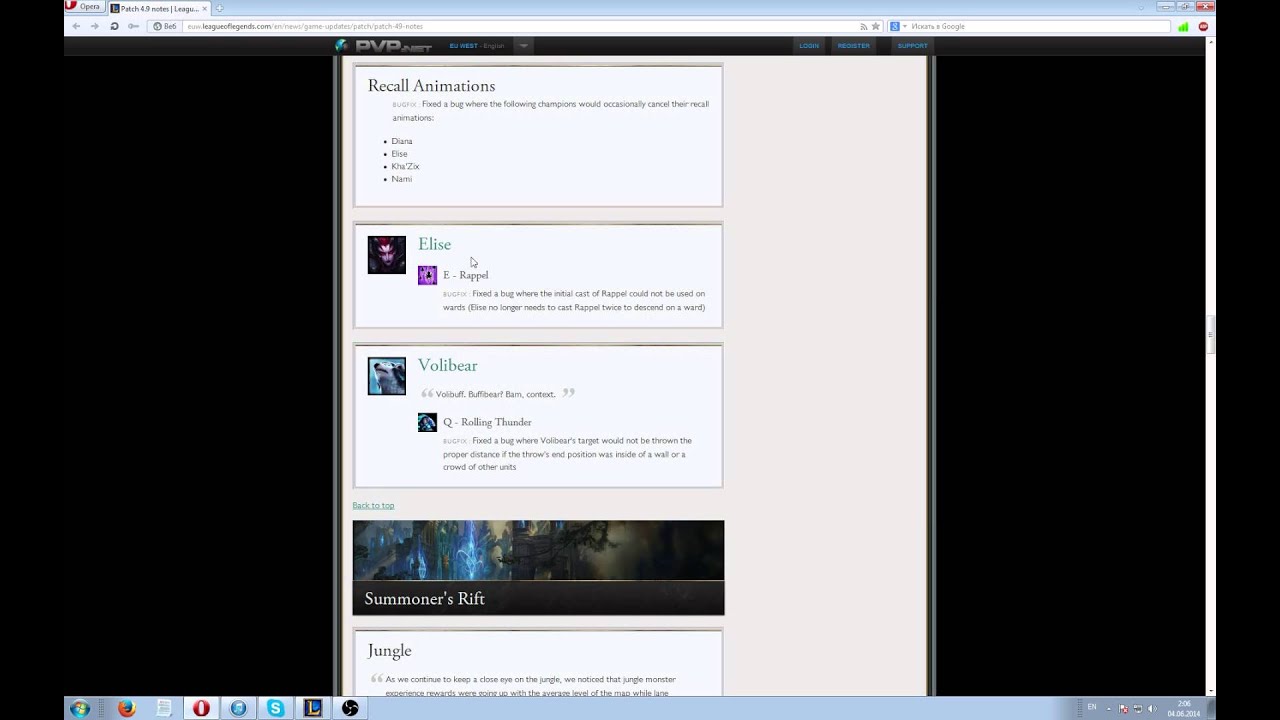Click the green signal bars extension icon

(1184, 27)
